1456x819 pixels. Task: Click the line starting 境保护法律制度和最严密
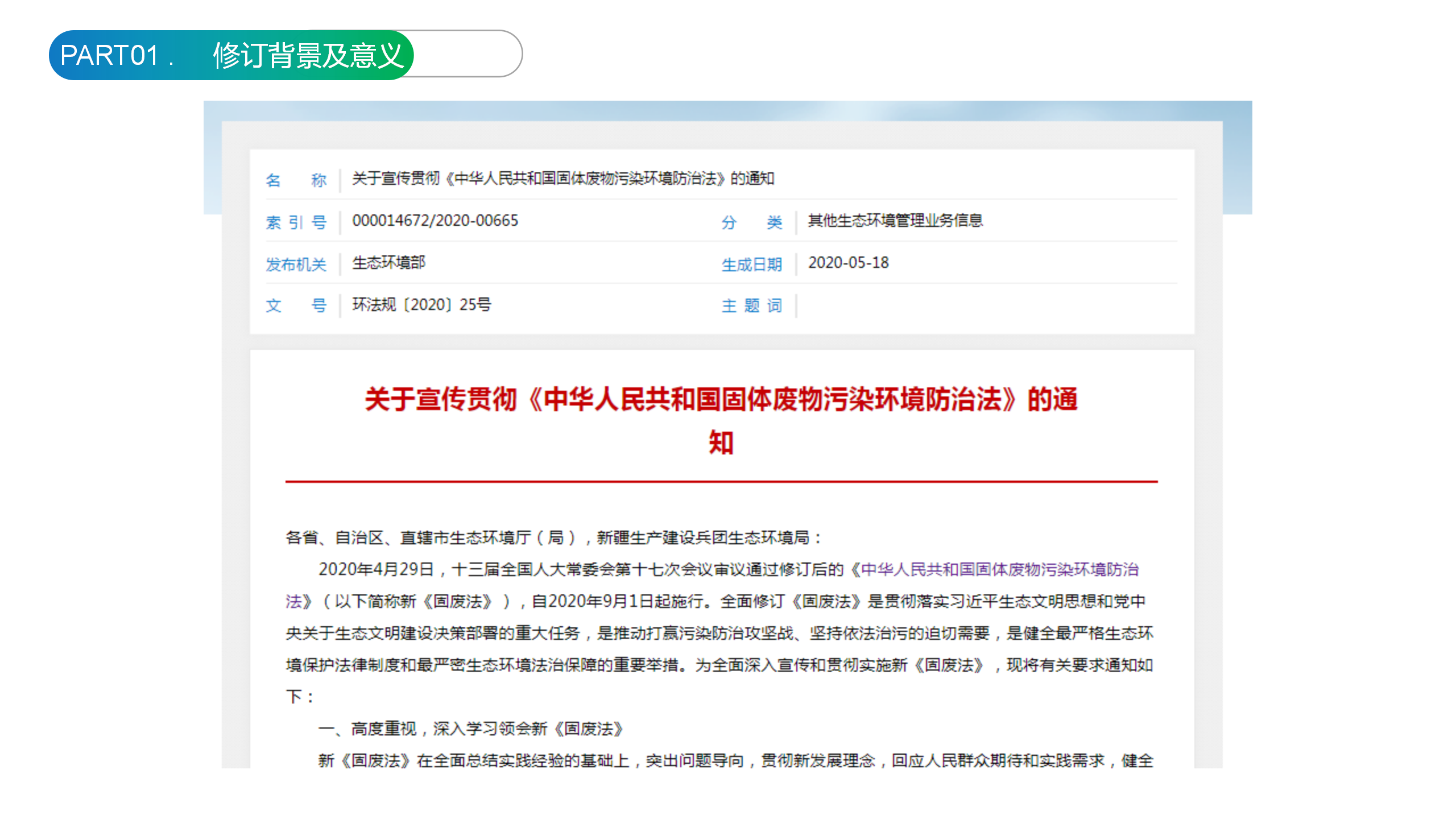click(x=719, y=665)
